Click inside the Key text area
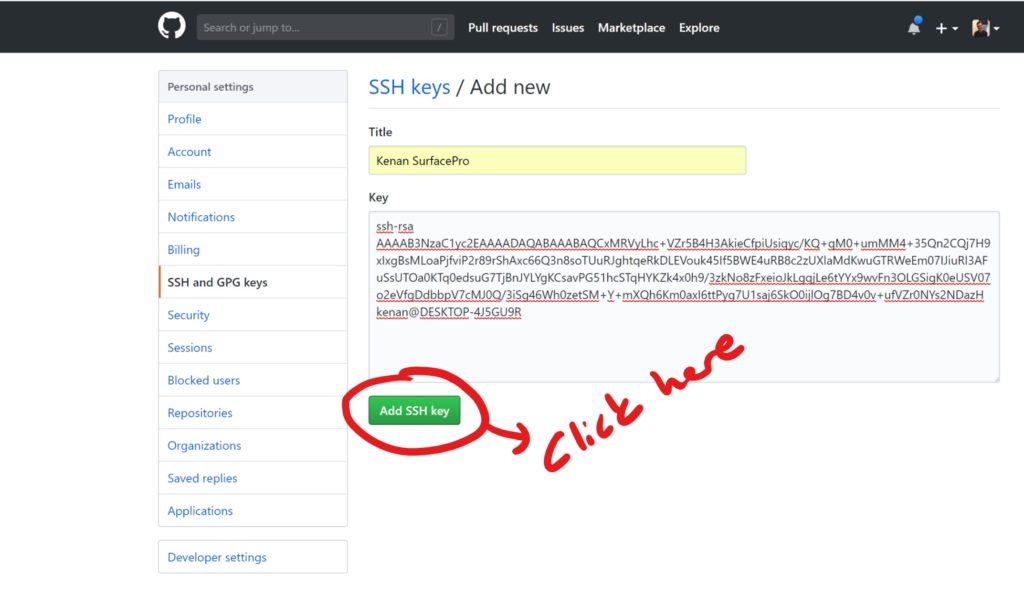 pyautogui.click(x=684, y=296)
